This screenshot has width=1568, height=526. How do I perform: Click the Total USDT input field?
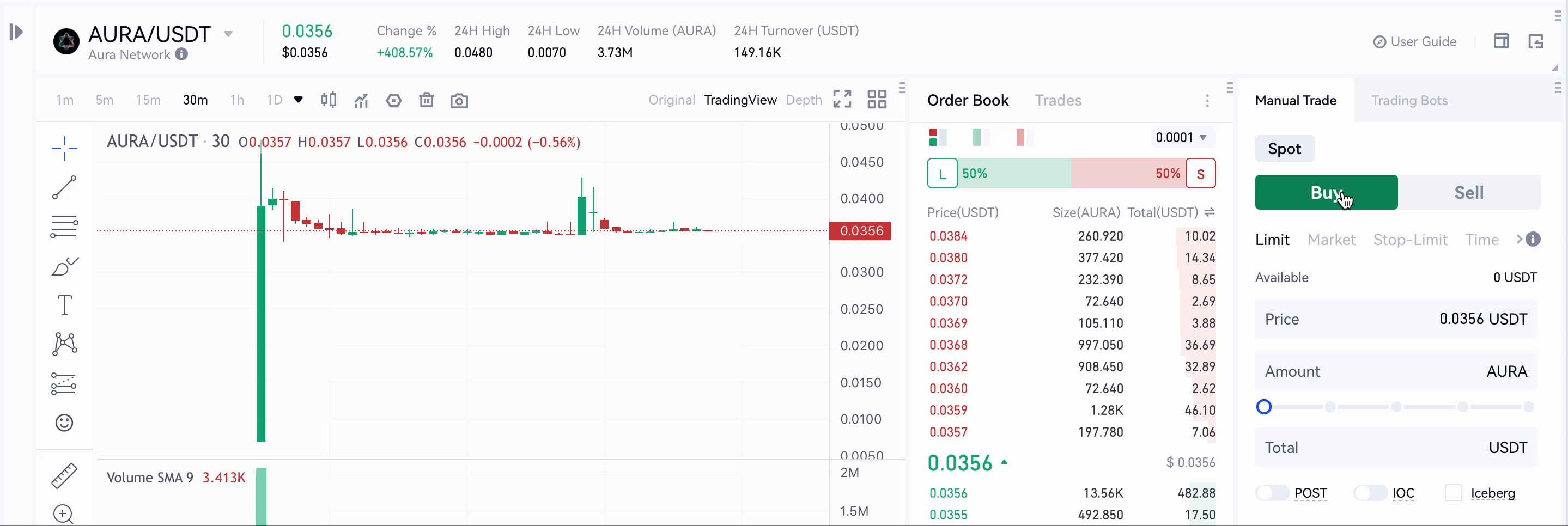(x=1396, y=448)
